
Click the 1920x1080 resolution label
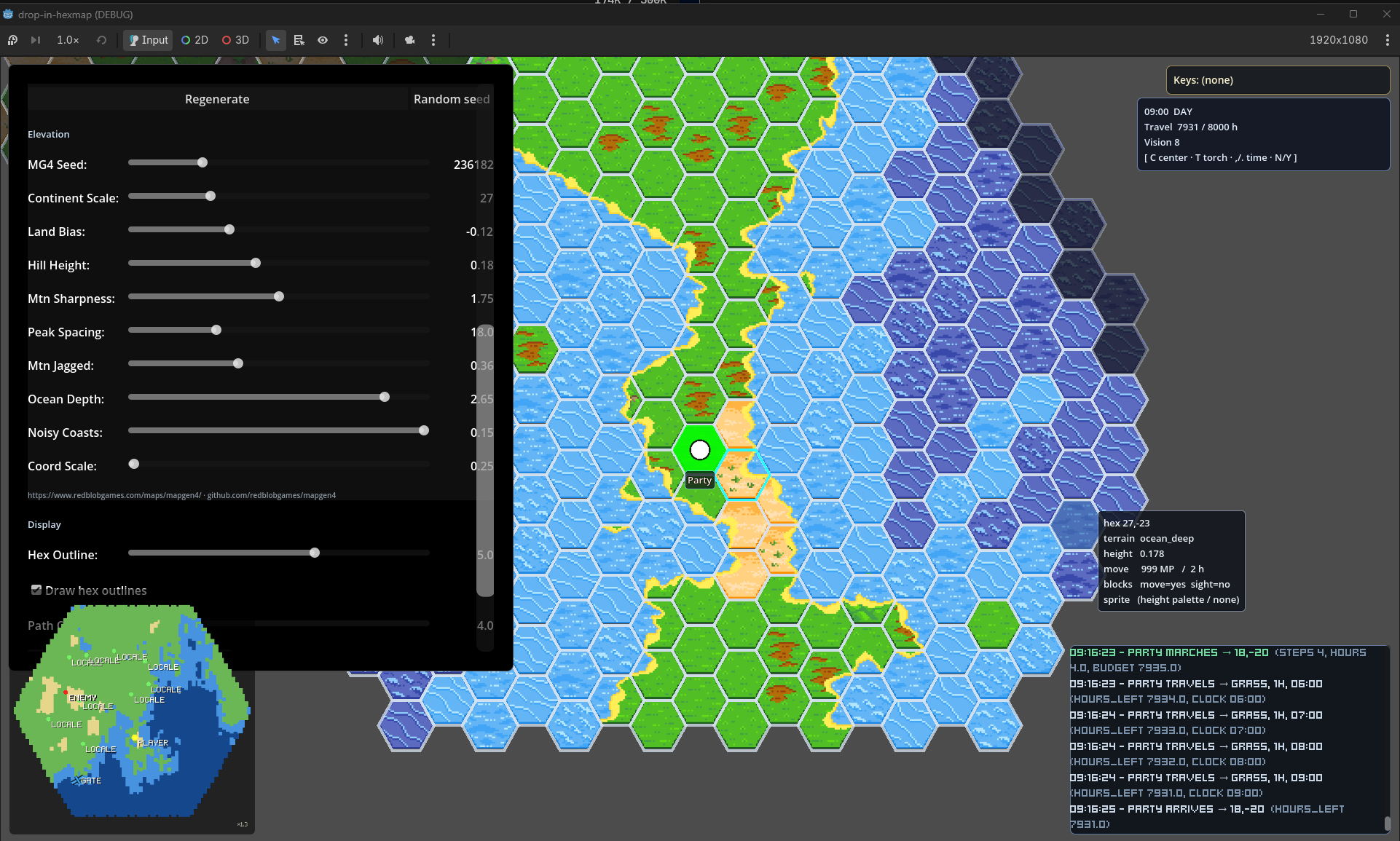click(1338, 40)
